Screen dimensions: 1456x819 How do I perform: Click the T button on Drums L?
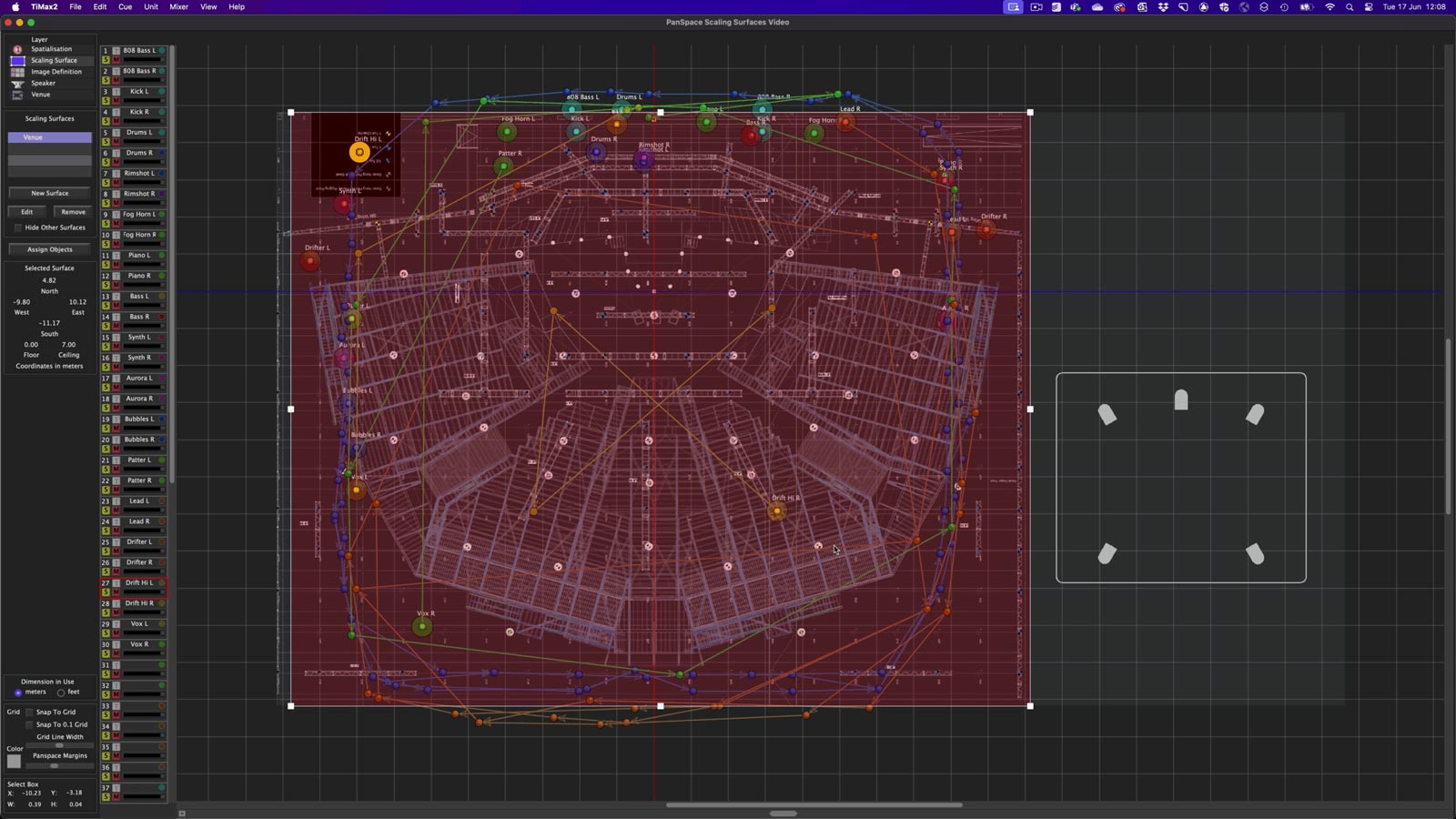(116, 133)
